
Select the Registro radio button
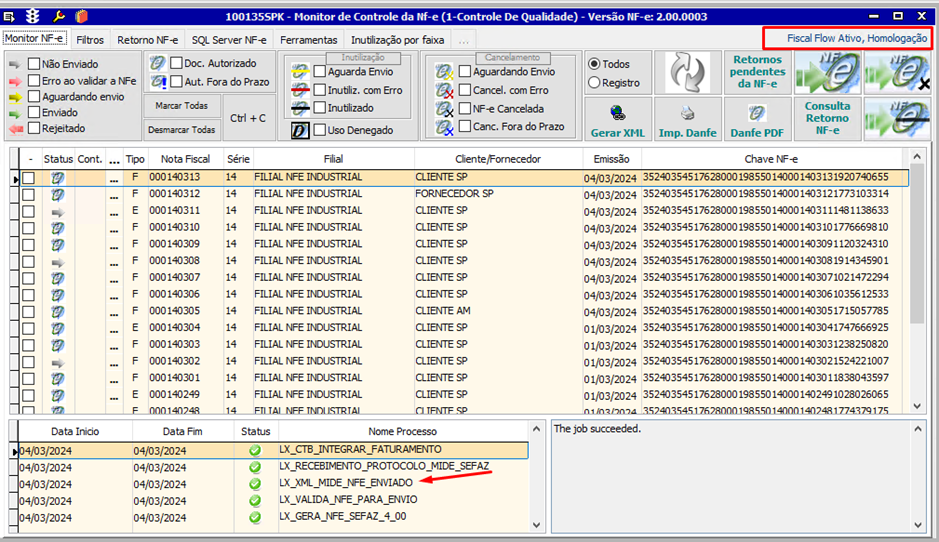pos(595,83)
